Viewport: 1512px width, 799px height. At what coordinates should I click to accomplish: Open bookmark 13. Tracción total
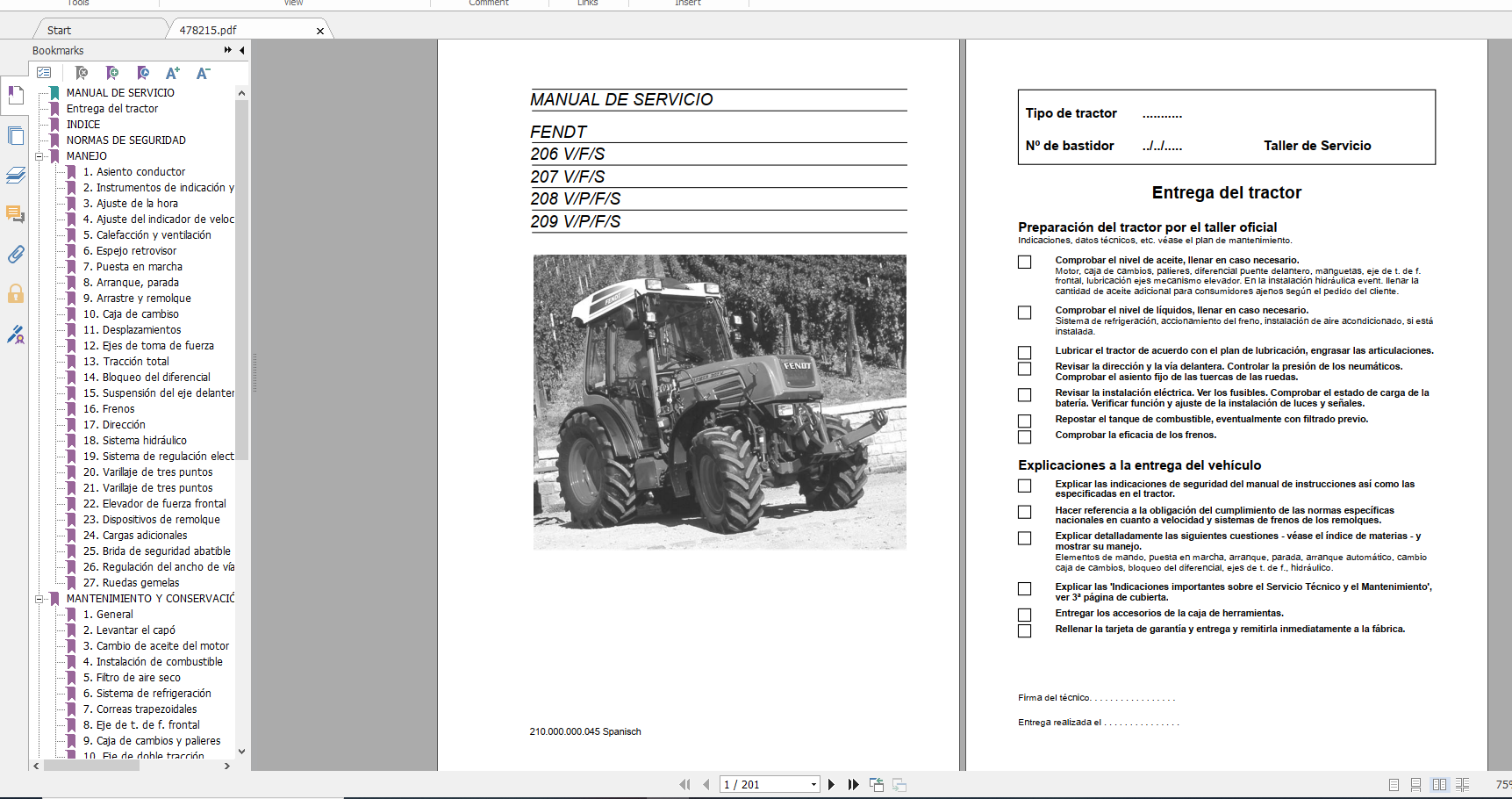click(x=126, y=362)
